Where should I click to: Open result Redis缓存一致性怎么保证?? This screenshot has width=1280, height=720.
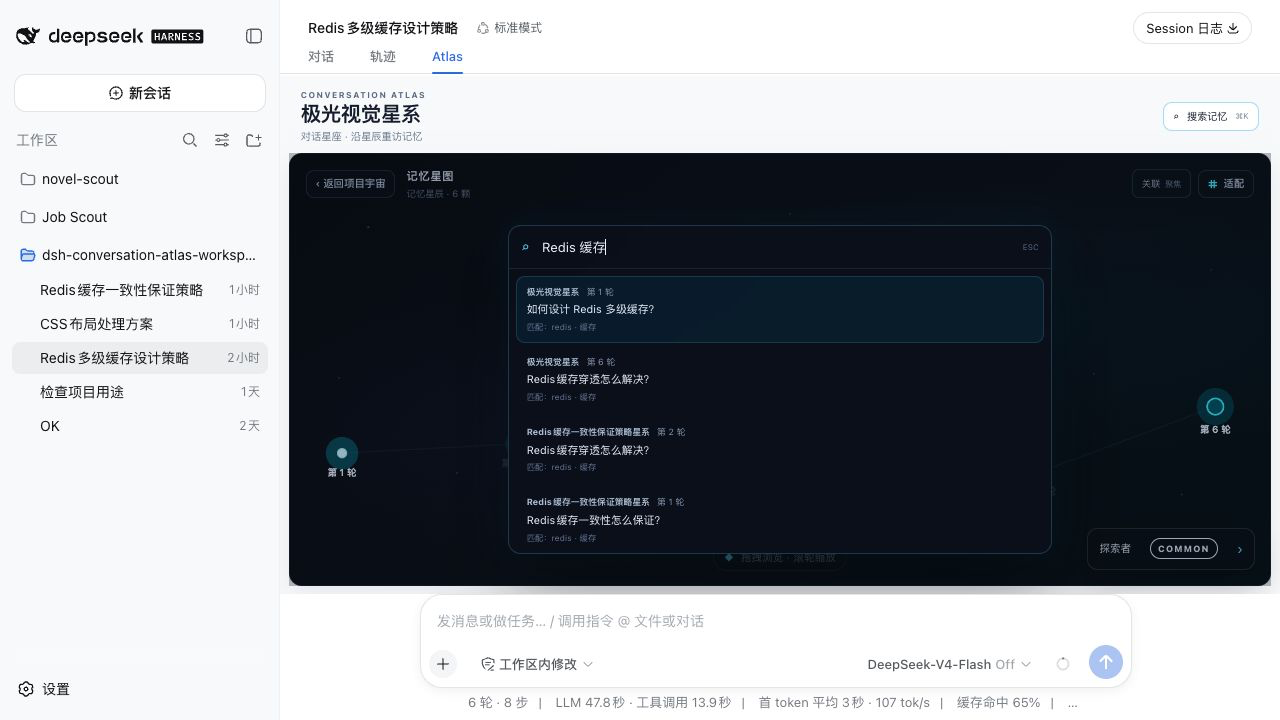[x=780, y=520]
